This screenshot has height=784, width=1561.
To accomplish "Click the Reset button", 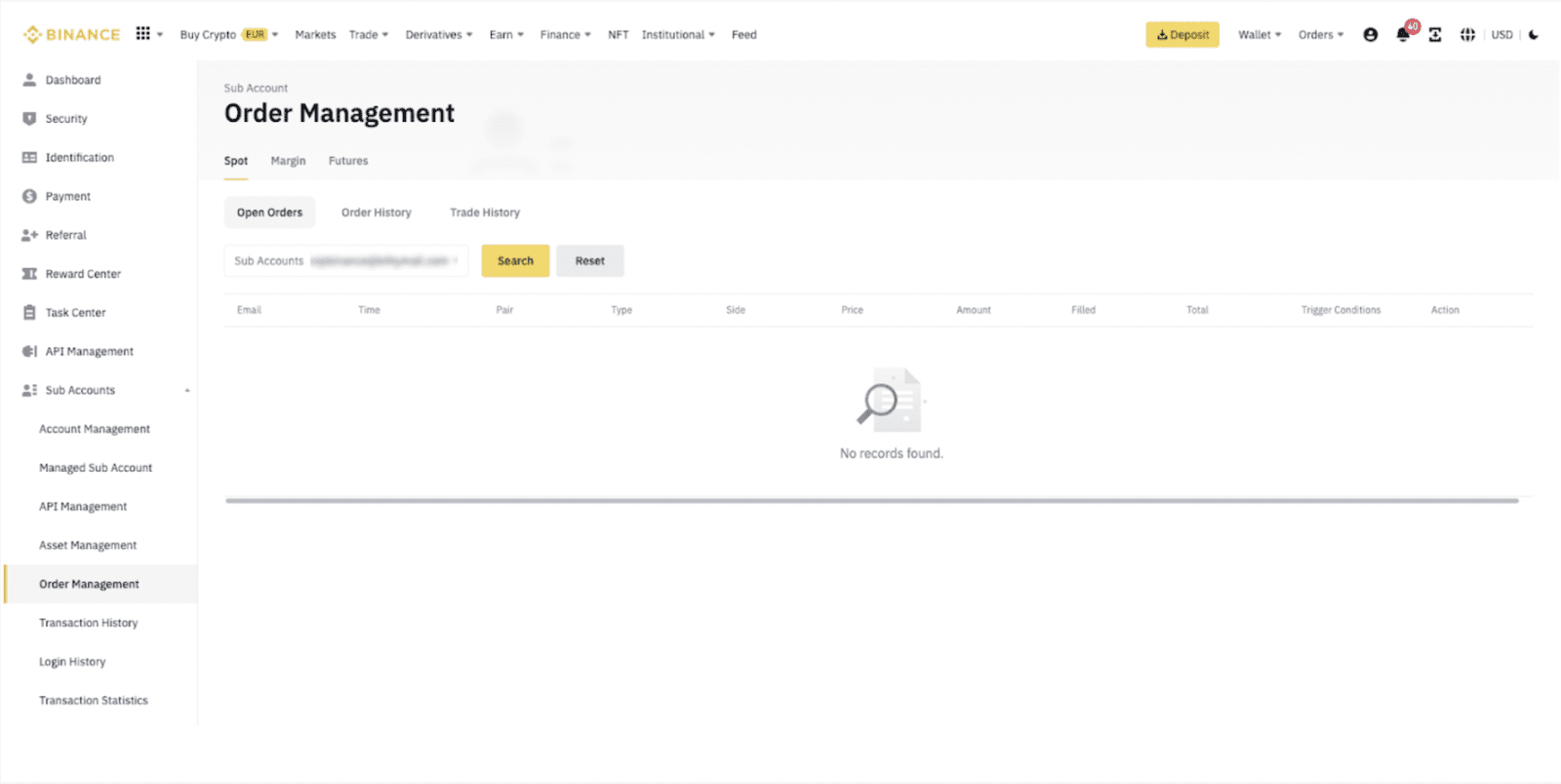I will click(589, 261).
